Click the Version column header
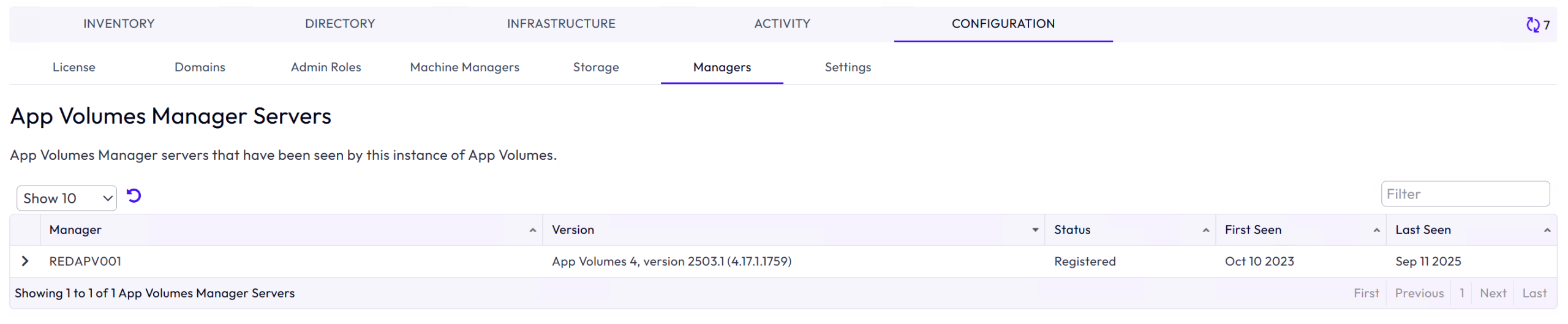 click(794, 230)
